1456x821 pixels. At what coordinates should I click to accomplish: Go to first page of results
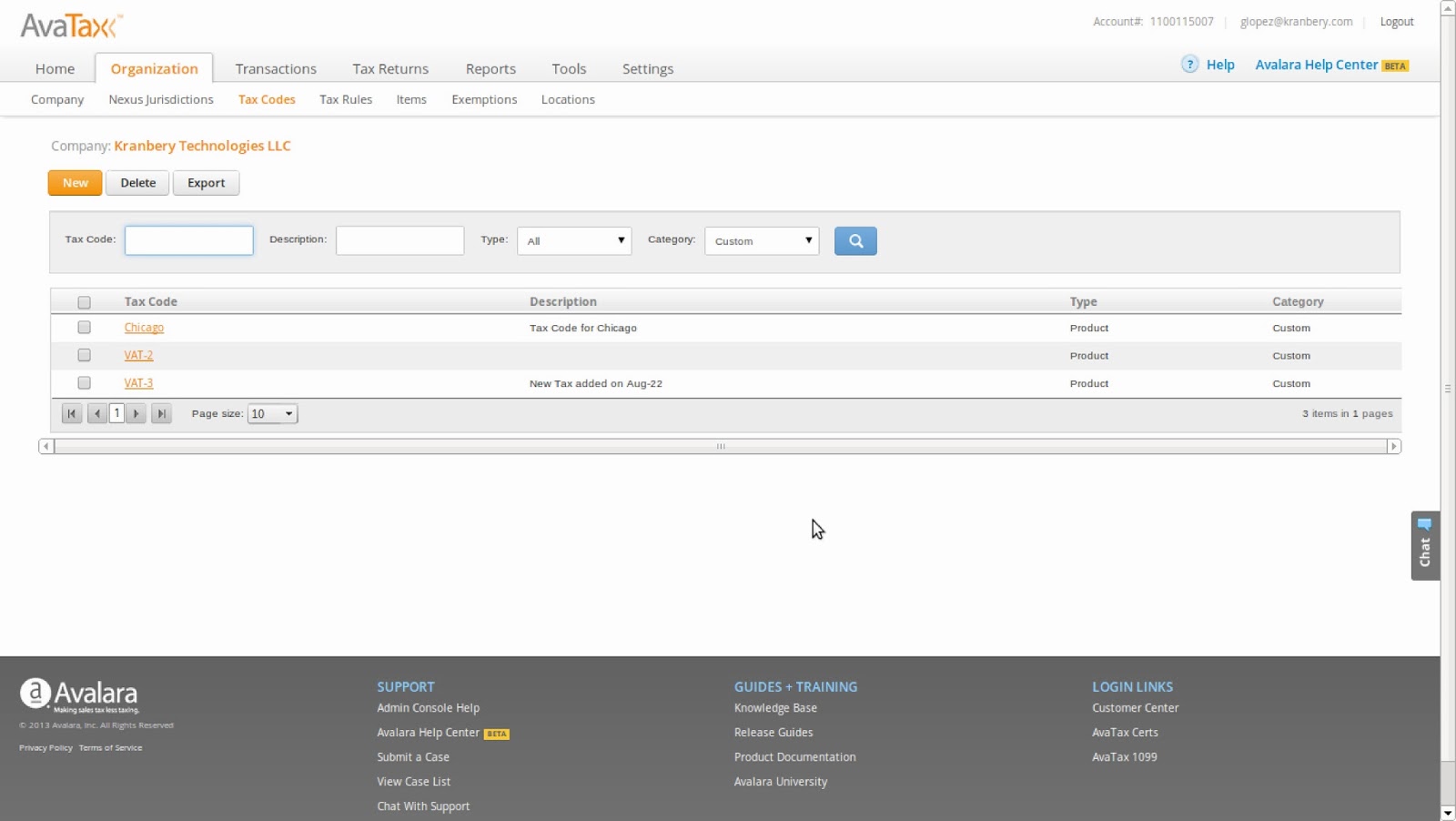point(72,414)
